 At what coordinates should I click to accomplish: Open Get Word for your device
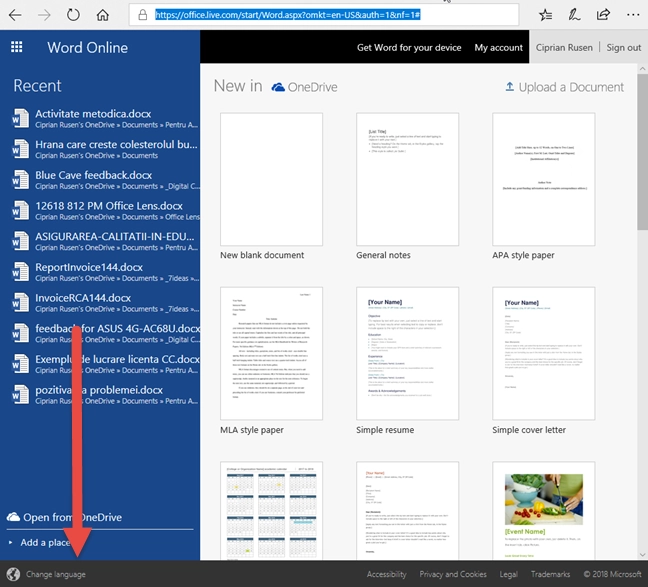(409, 48)
